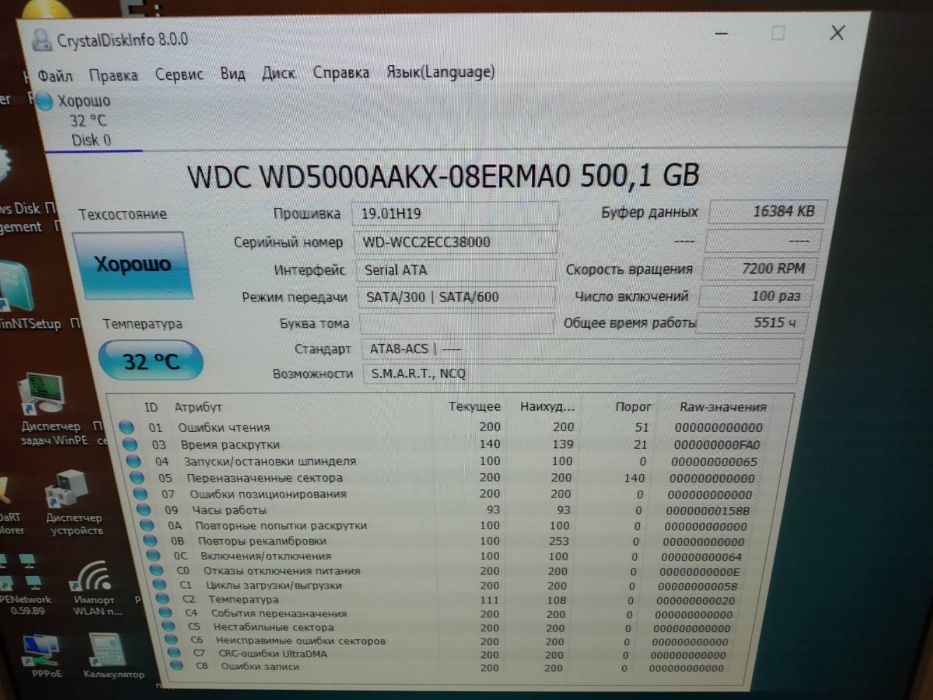
Task: Select the Переназначенные сектора attribute text
Action: point(265,478)
